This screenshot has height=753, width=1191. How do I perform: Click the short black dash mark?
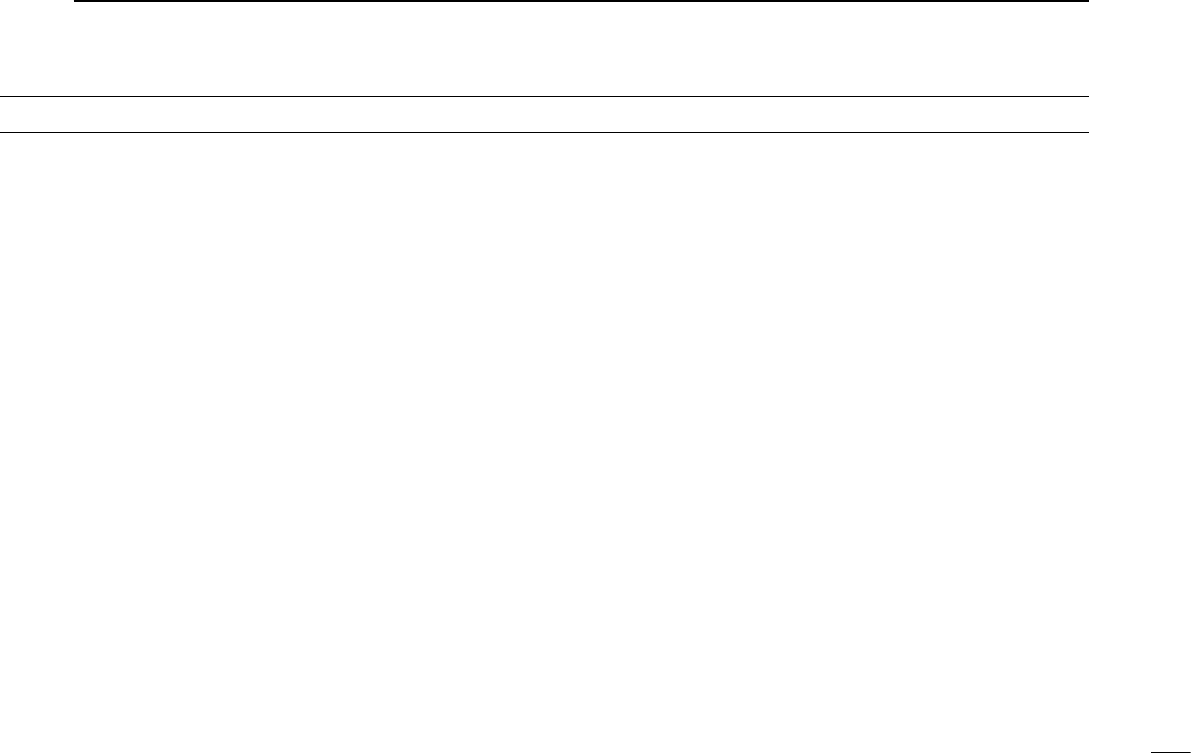click(x=1170, y=751)
